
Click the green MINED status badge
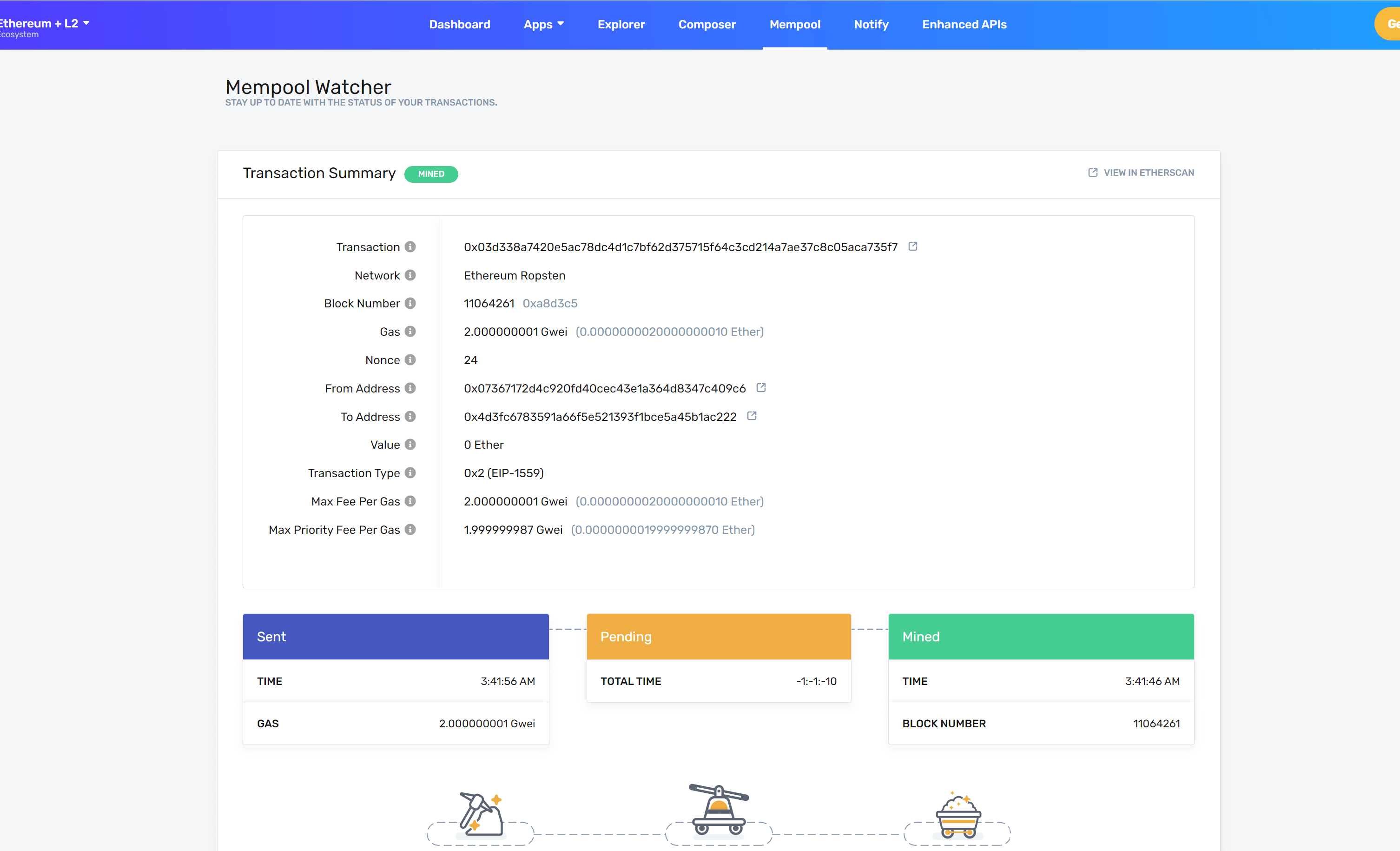[431, 174]
